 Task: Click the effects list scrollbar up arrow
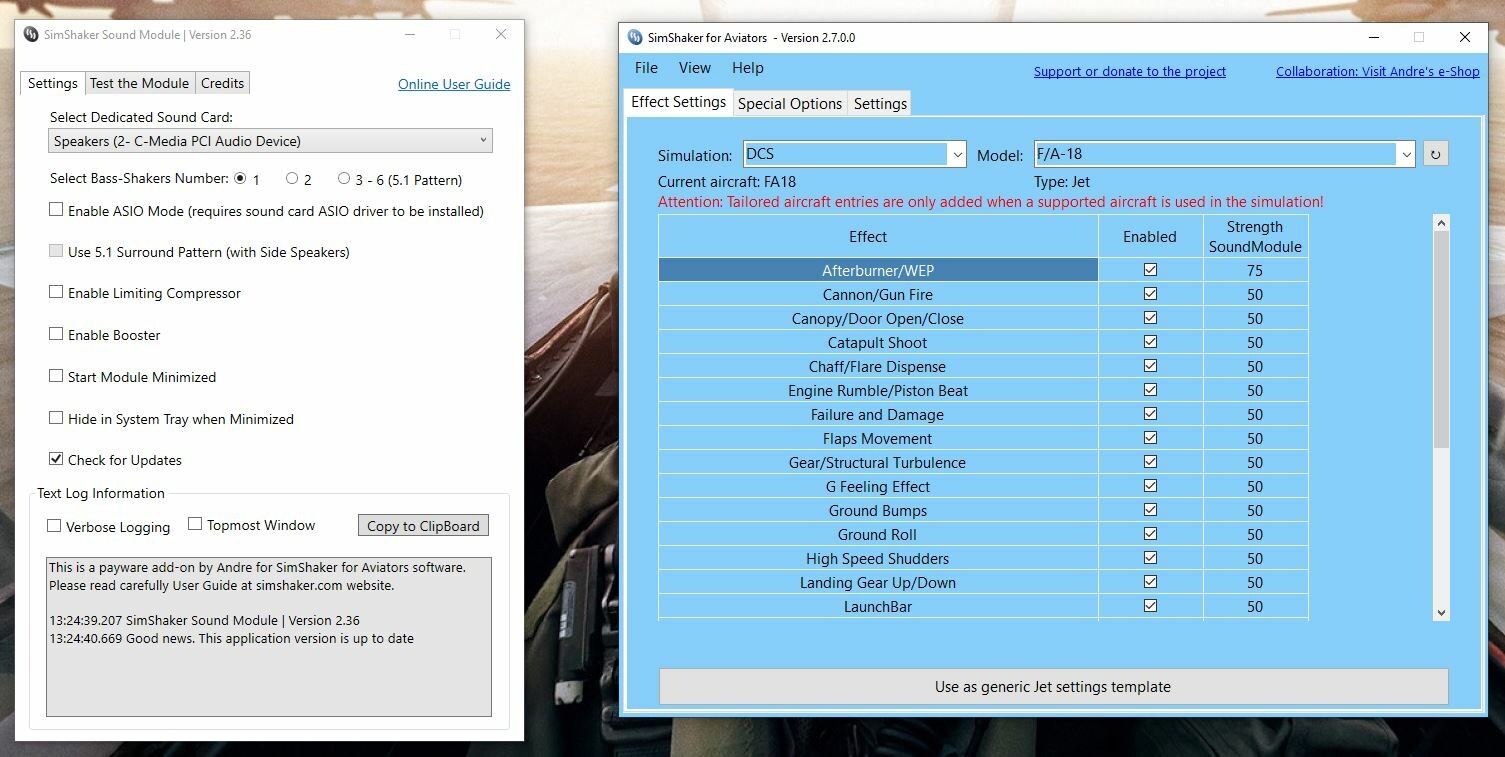pyautogui.click(x=1441, y=223)
